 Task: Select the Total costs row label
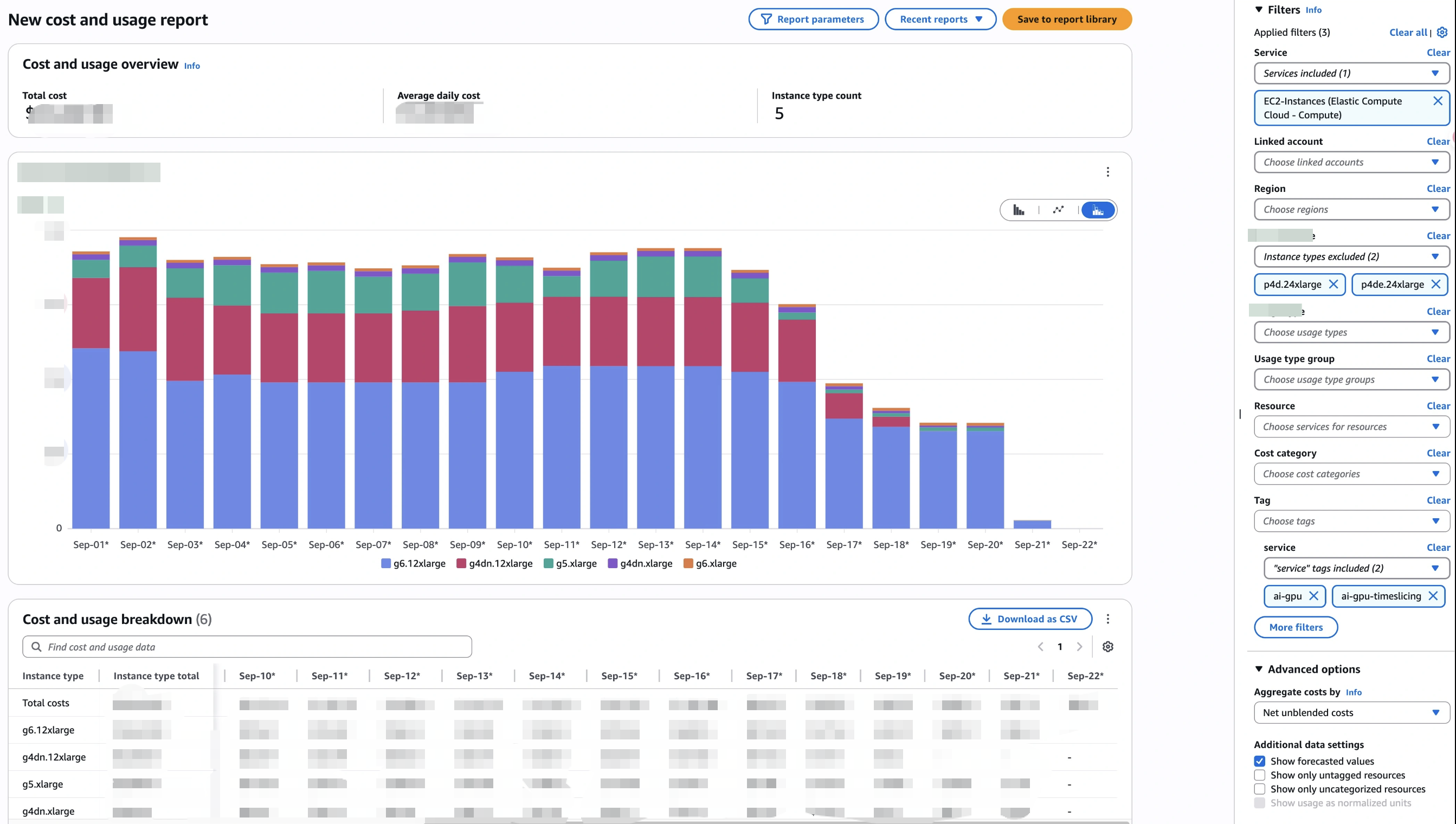point(46,704)
